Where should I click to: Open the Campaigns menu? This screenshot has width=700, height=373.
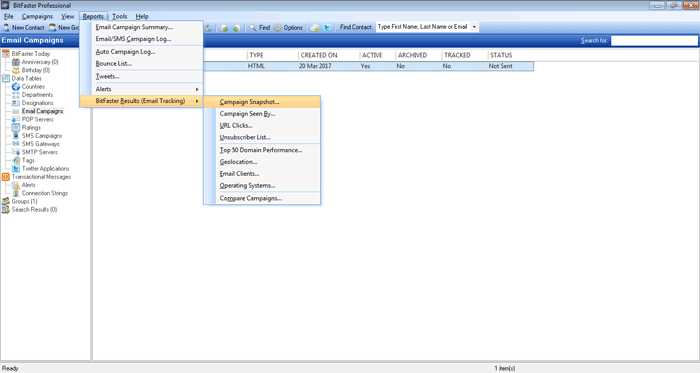(x=37, y=17)
